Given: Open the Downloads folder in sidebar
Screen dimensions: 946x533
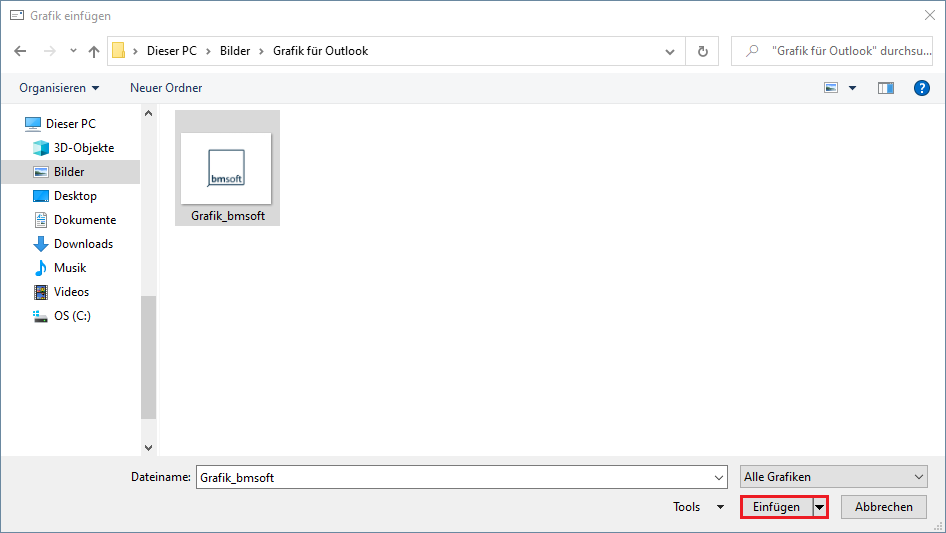Looking at the screenshot, I should point(83,244).
